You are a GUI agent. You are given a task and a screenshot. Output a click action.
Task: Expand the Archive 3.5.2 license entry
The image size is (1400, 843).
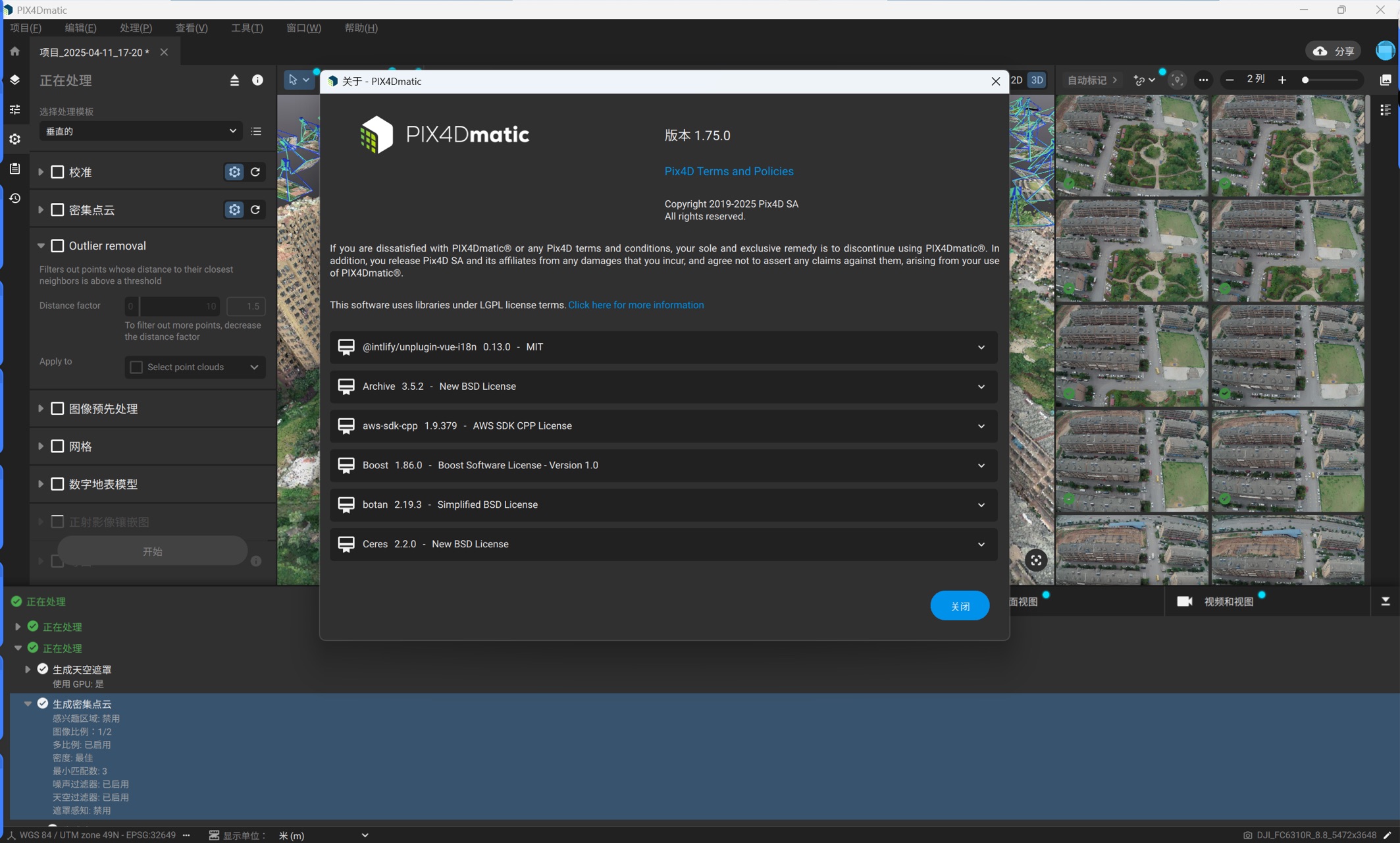(663, 387)
